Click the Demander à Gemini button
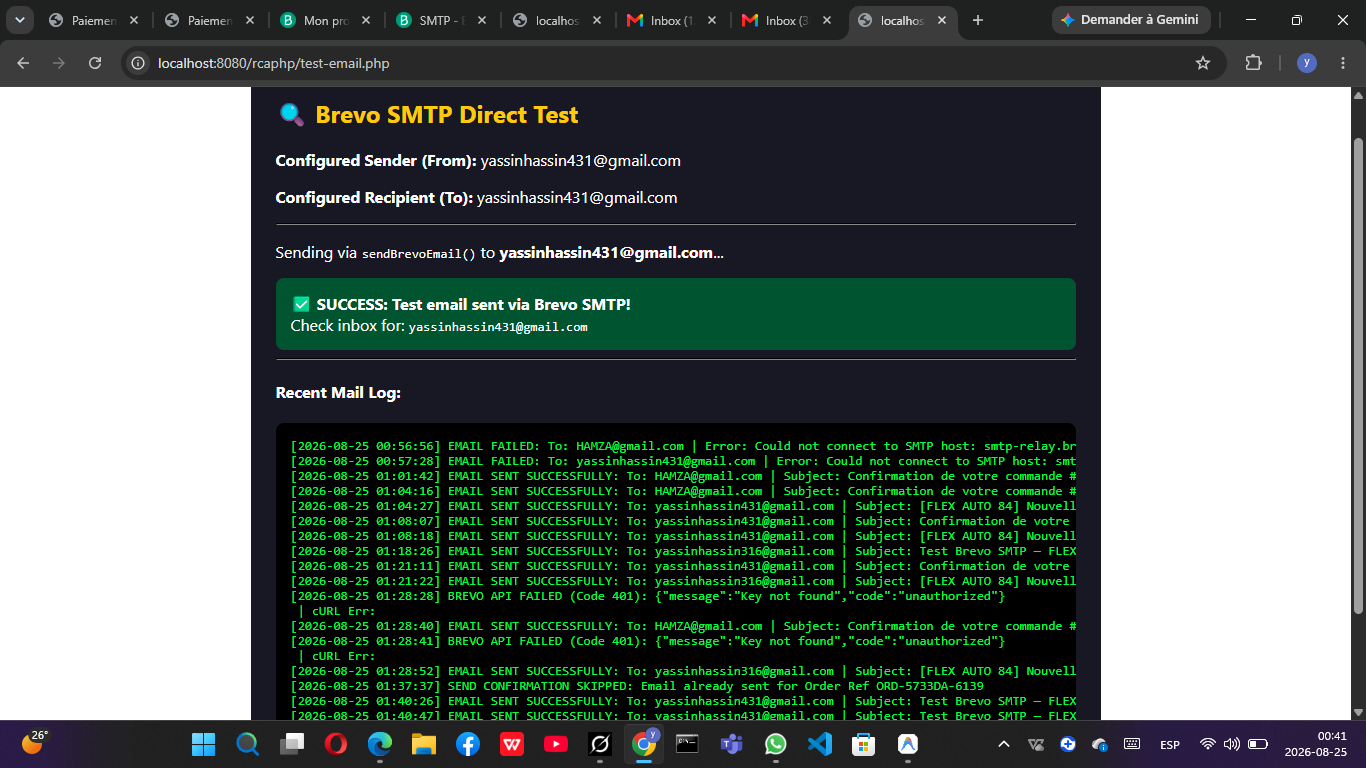The height and width of the screenshot is (768, 1366). coord(1131,20)
